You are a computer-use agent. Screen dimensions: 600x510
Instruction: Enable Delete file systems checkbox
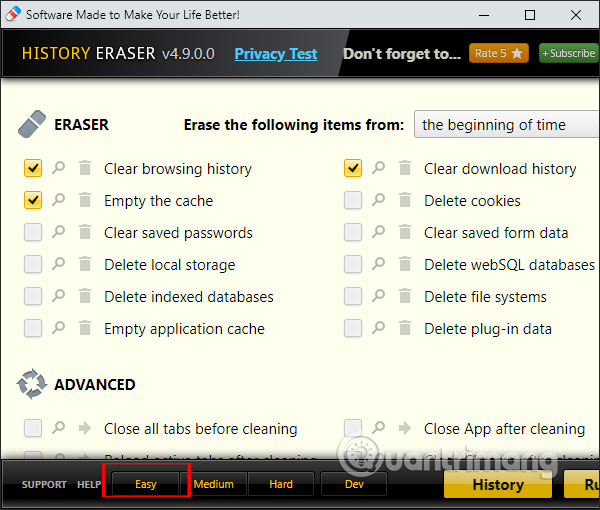click(x=353, y=297)
